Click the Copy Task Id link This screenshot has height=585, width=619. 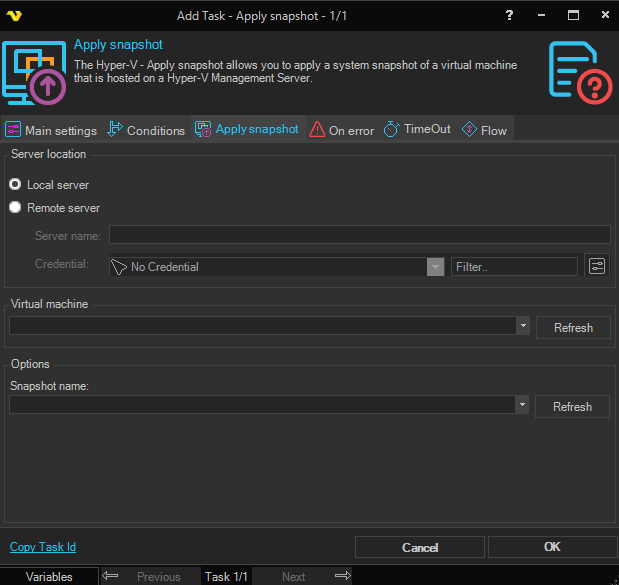(43, 547)
